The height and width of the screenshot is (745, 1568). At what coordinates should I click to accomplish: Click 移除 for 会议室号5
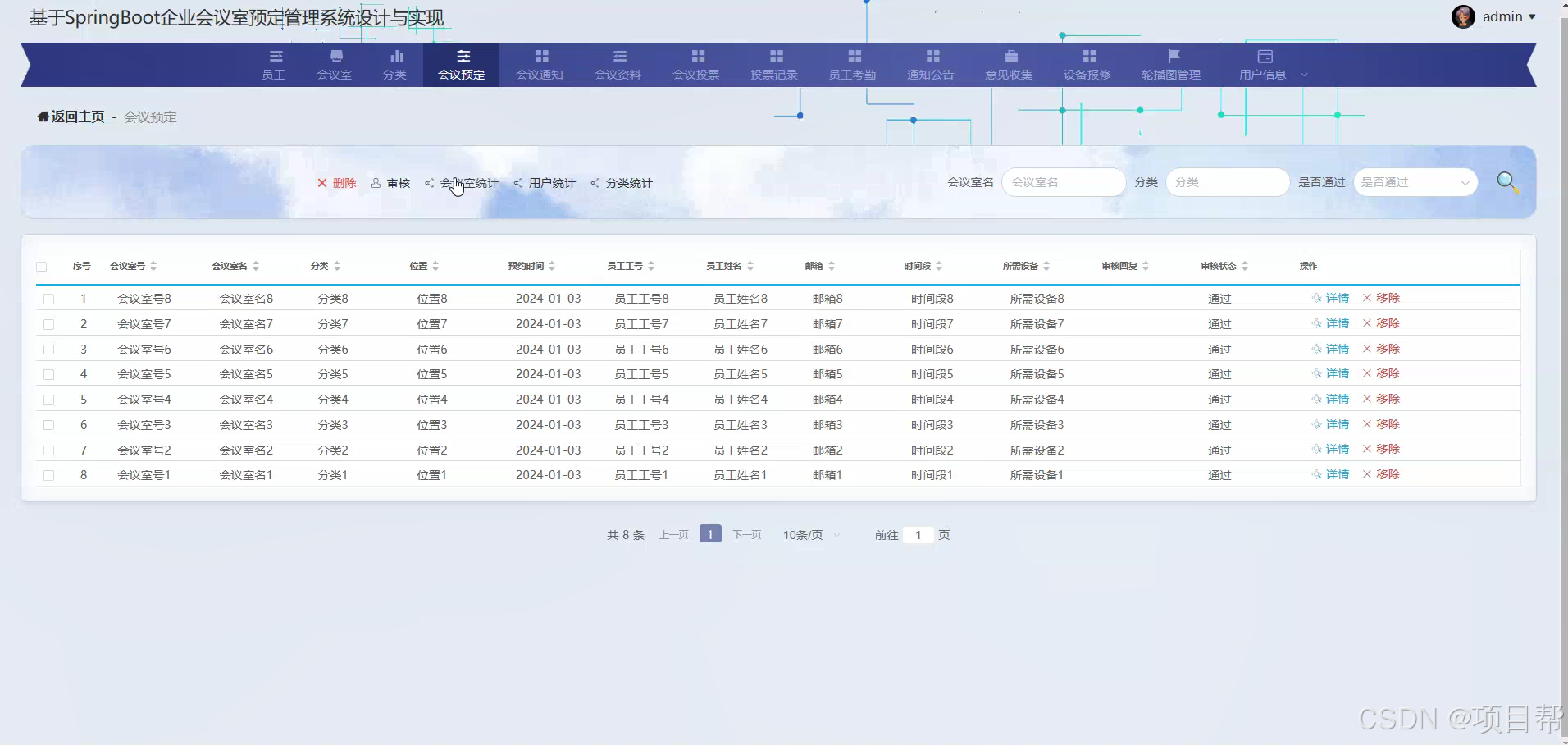pos(1381,373)
